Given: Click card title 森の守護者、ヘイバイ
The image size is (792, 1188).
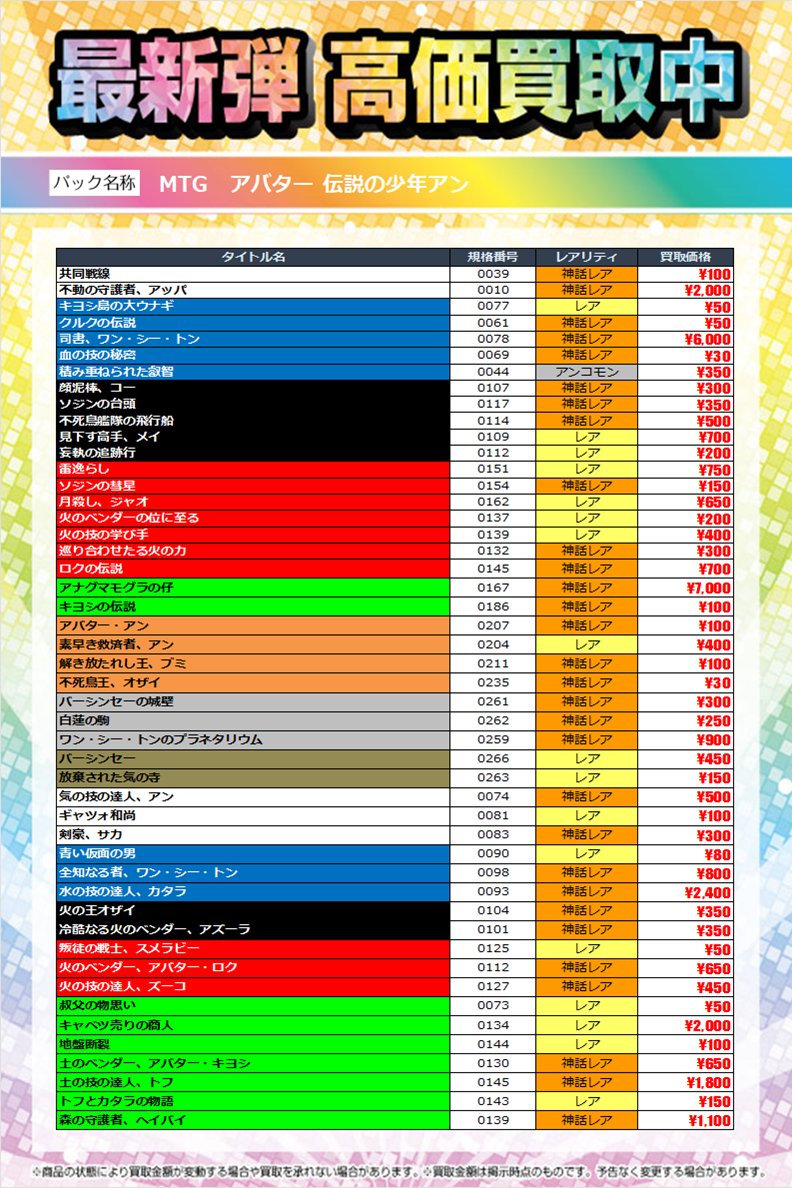Looking at the screenshot, I should click(123, 1119).
